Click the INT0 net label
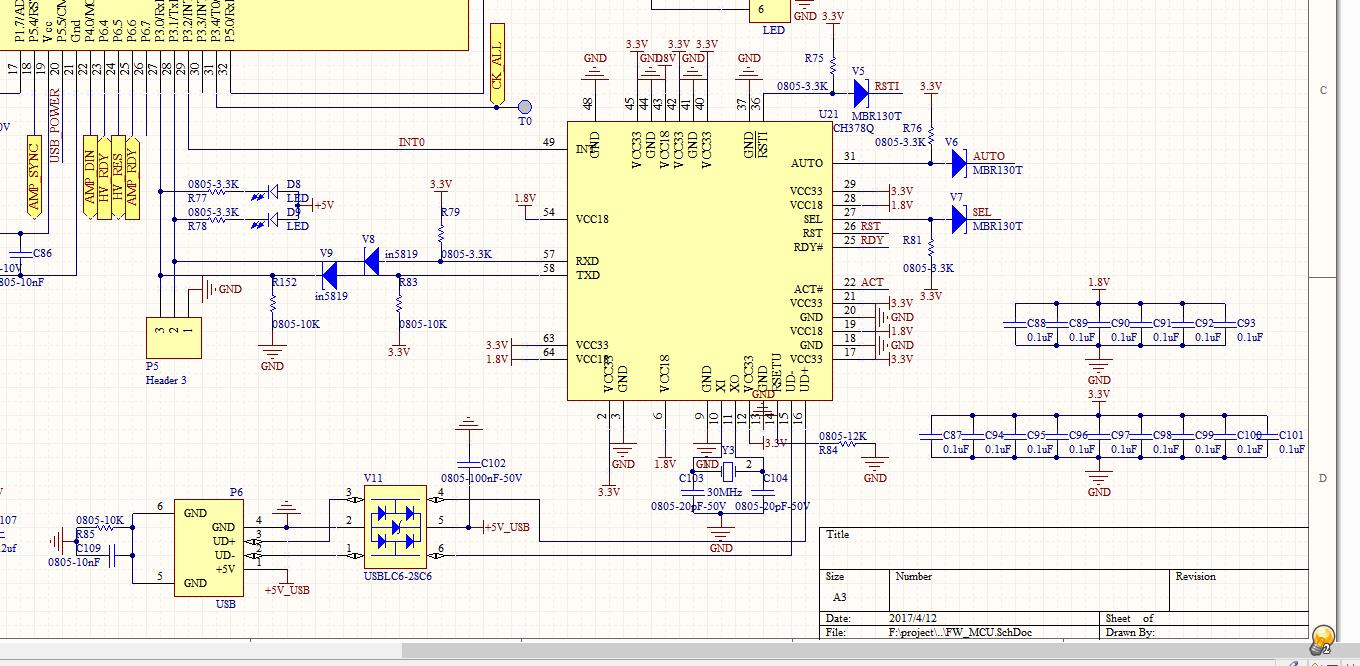 pyautogui.click(x=412, y=143)
